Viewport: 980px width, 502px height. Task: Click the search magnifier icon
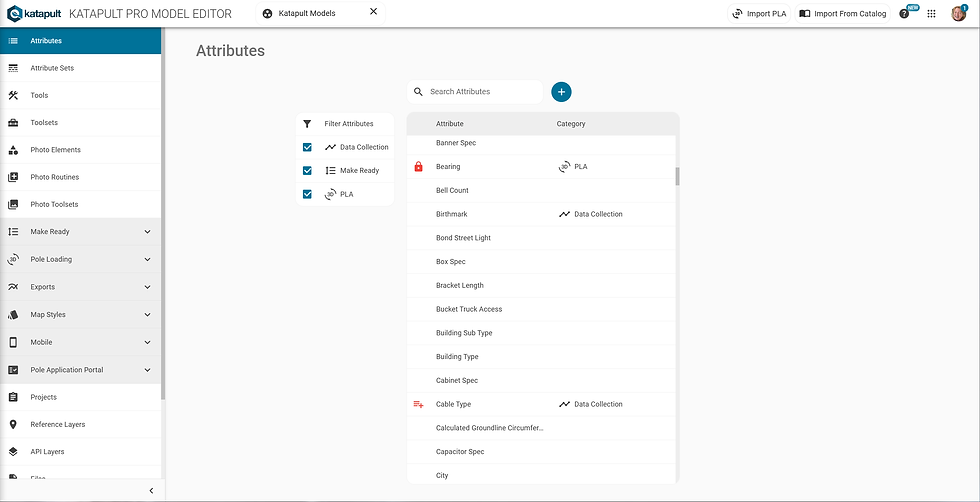[x=419, y=91]
